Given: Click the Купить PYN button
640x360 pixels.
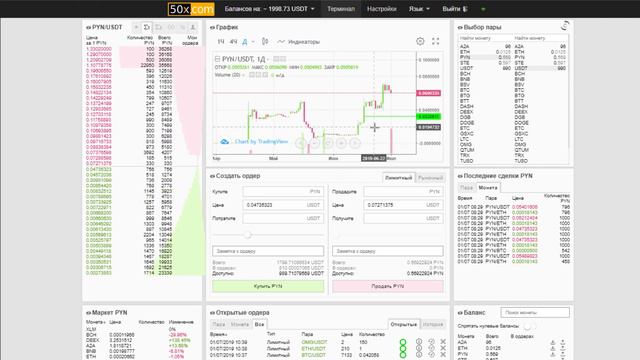Looking at the screenshot, I should [268, 286].
